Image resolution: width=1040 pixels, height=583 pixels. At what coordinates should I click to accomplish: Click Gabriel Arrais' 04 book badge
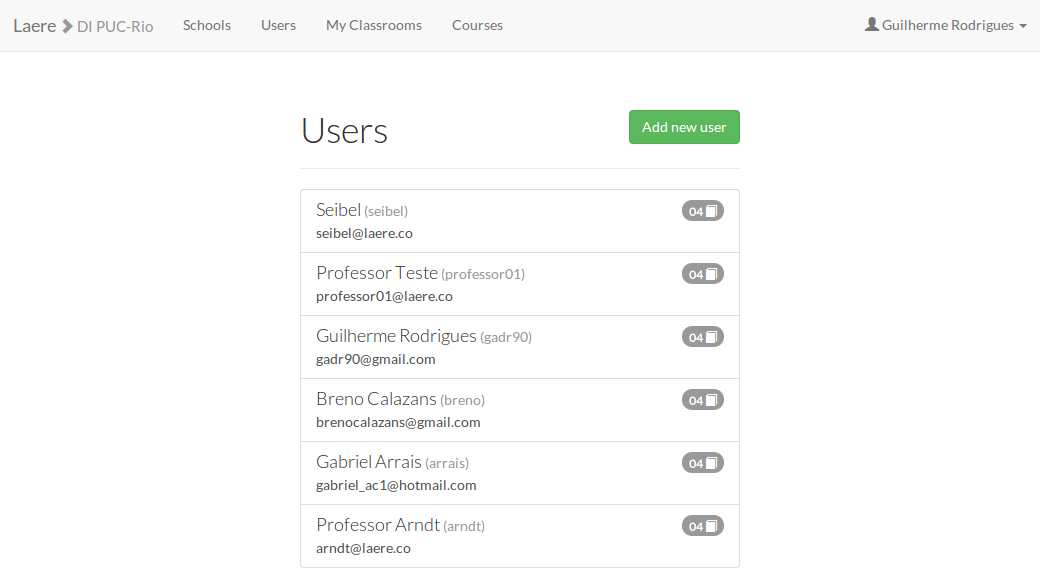(702, 463)
